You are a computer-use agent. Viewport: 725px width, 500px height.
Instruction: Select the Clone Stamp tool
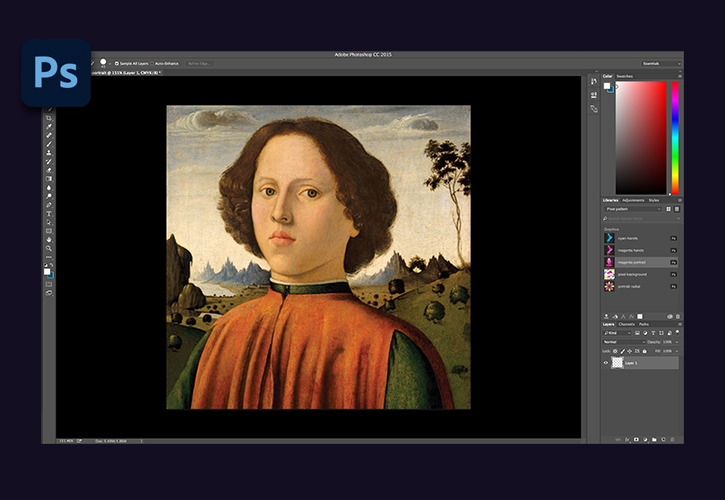pos(49,153)
